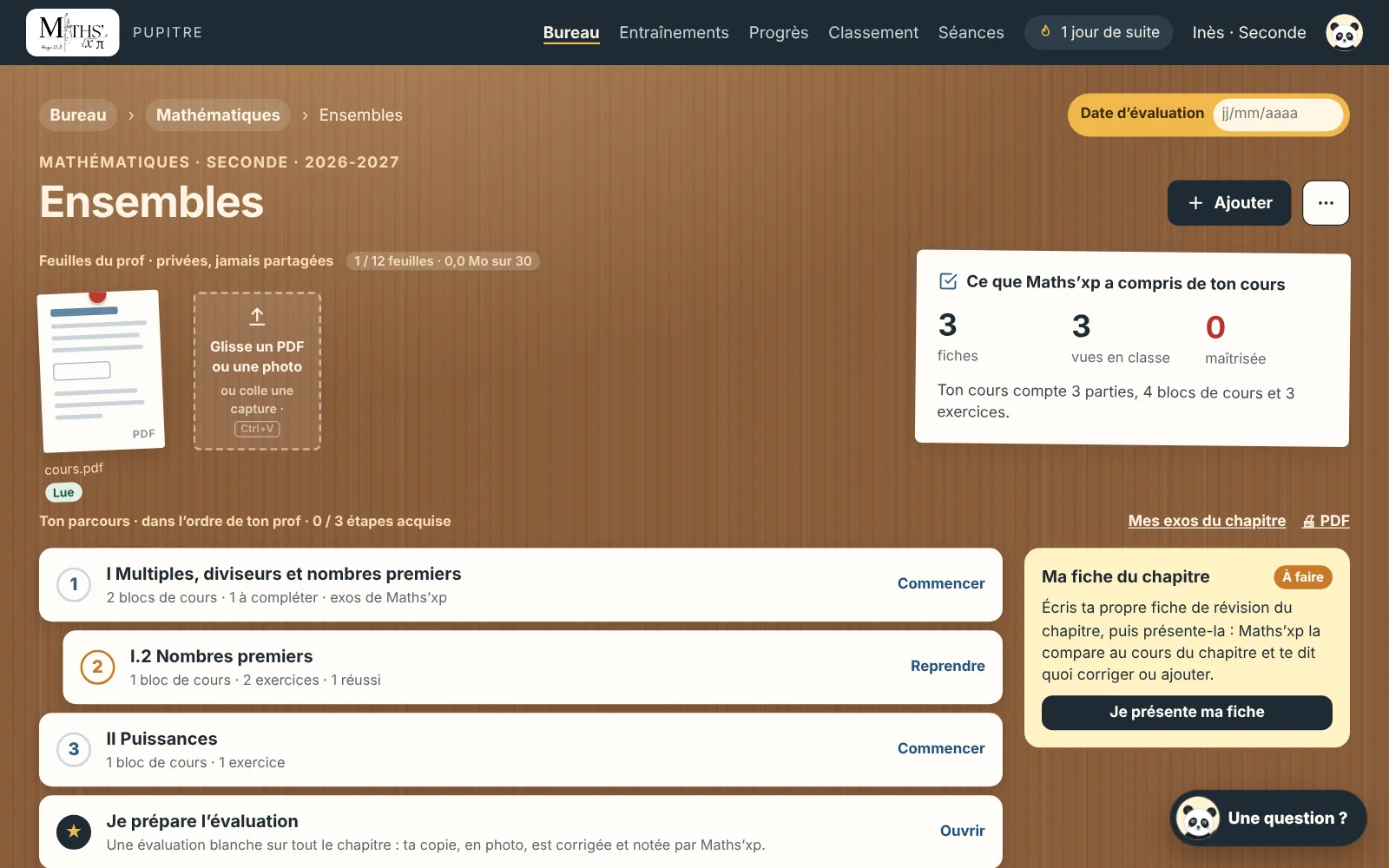This screenshot has width=1389, height=868.
Task: Open 'Mes exos du chapitre' link
Action: coord(1207,521)
